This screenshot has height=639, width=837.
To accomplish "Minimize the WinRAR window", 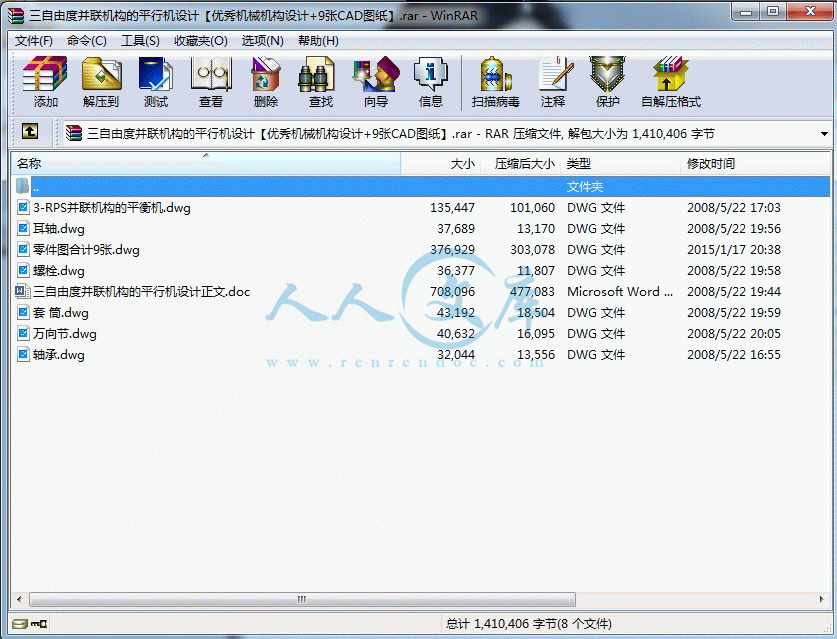I will [746, 13].
